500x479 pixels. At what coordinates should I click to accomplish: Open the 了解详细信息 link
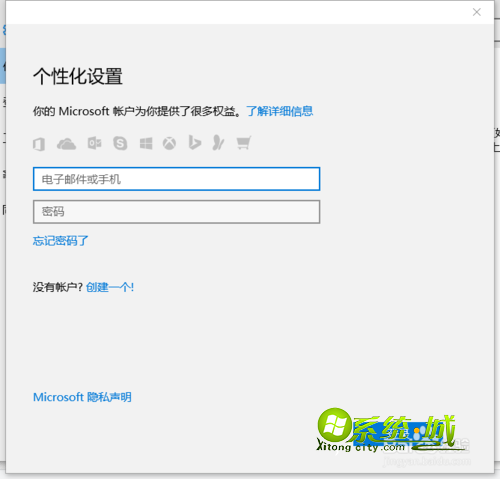click(280, 111)
